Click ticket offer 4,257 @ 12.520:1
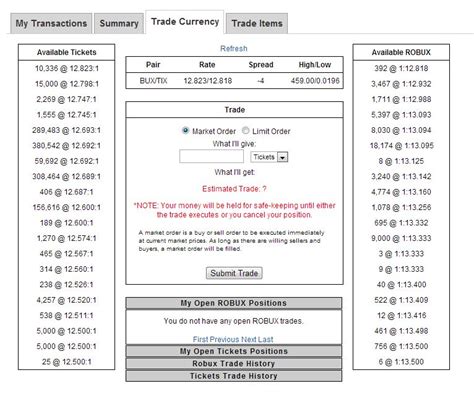 (x=67, y=300)
